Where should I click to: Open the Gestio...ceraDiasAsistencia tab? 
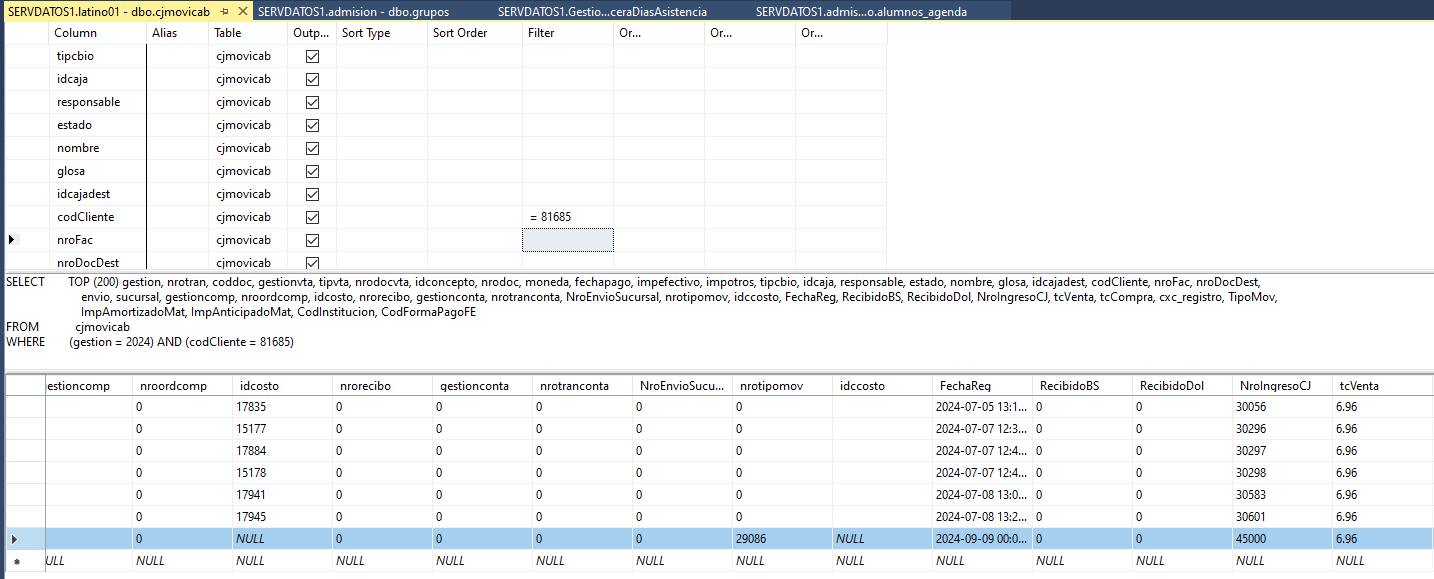click(x=602, y=11)
